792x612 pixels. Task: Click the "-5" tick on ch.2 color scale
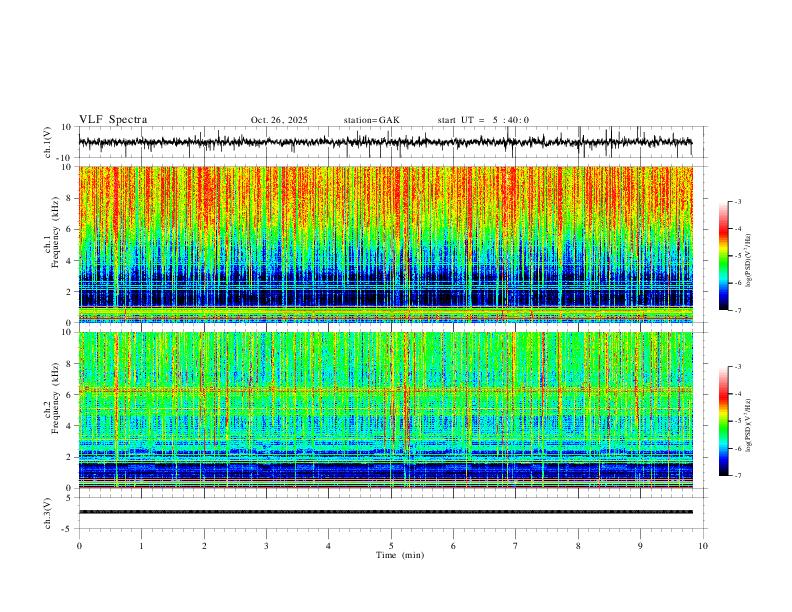738,421
